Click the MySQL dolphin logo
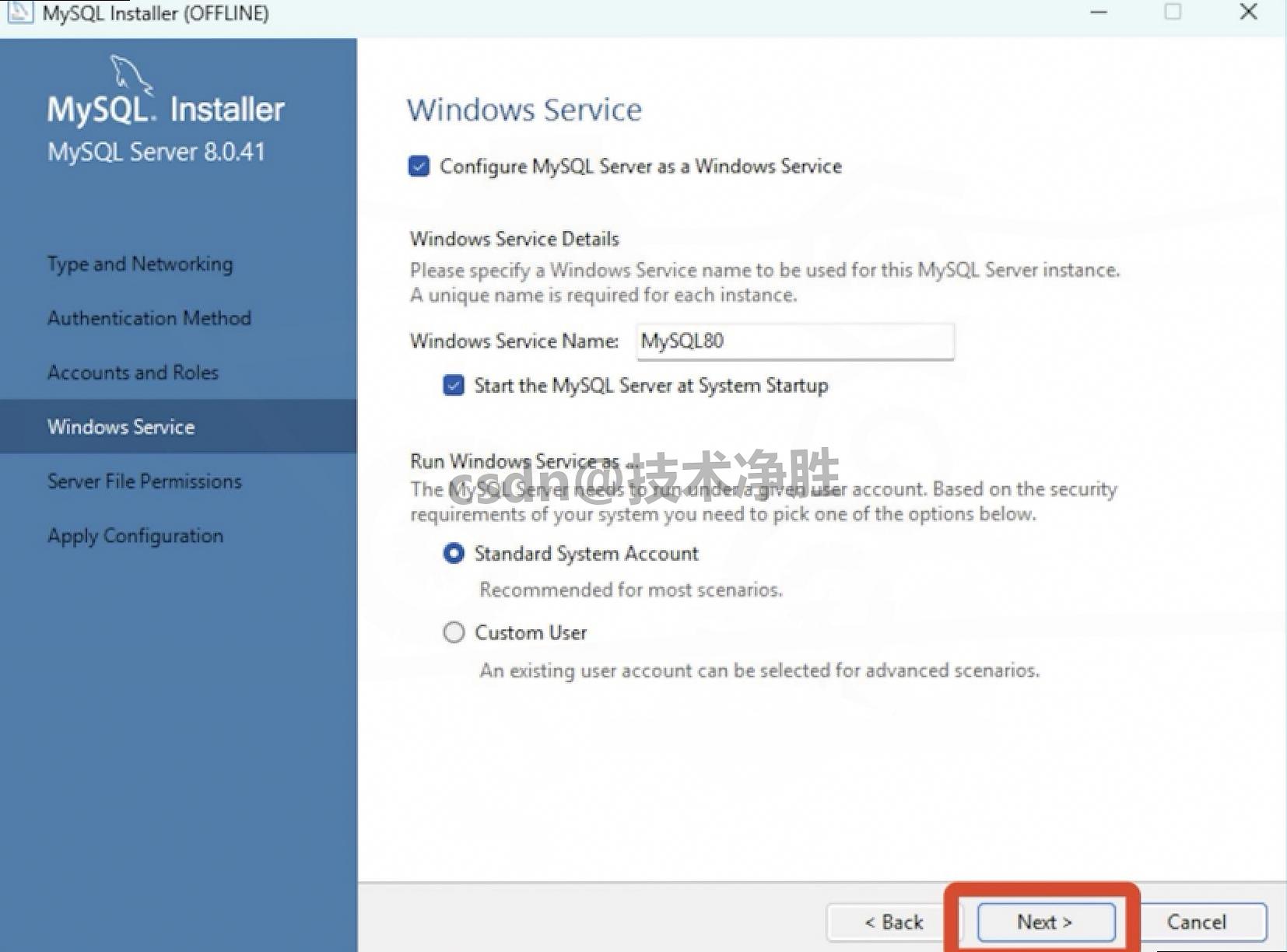This screenshot has height=952, width=1287. click(x=131, y=75)
